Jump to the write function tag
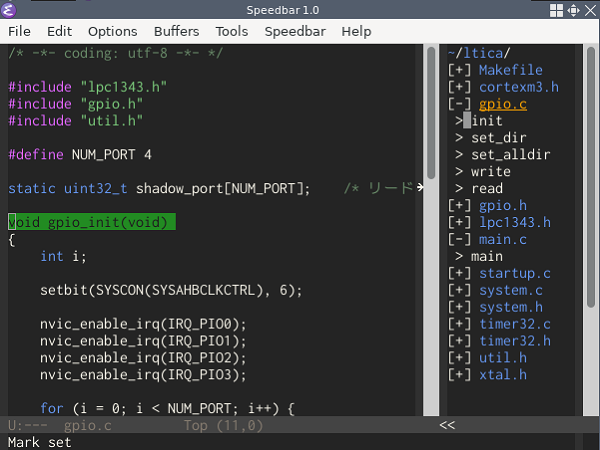Image resolution: width=600 pixels, height=450 pixels. coord(490,172)
